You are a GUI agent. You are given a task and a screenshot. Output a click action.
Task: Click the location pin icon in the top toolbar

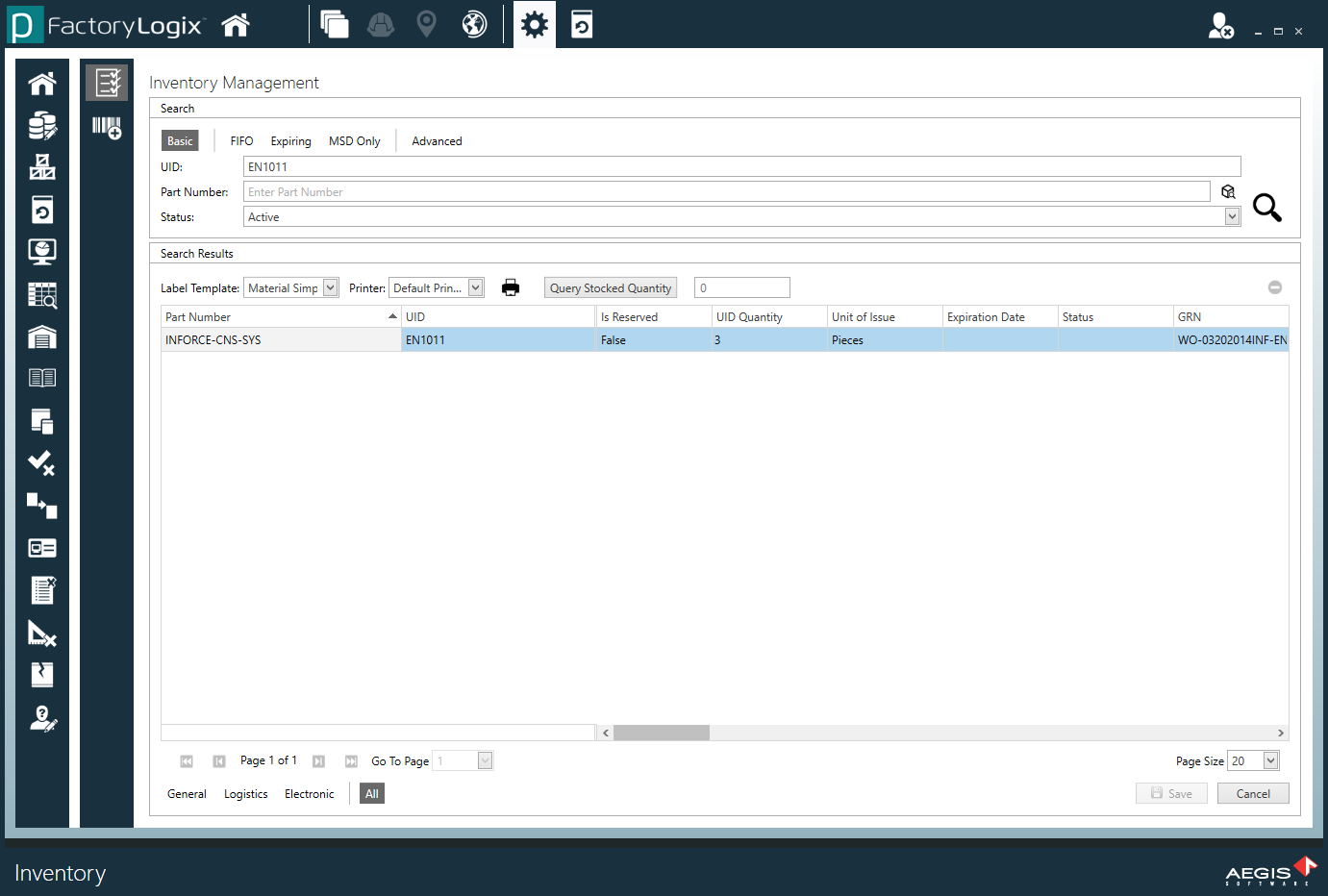426,24
